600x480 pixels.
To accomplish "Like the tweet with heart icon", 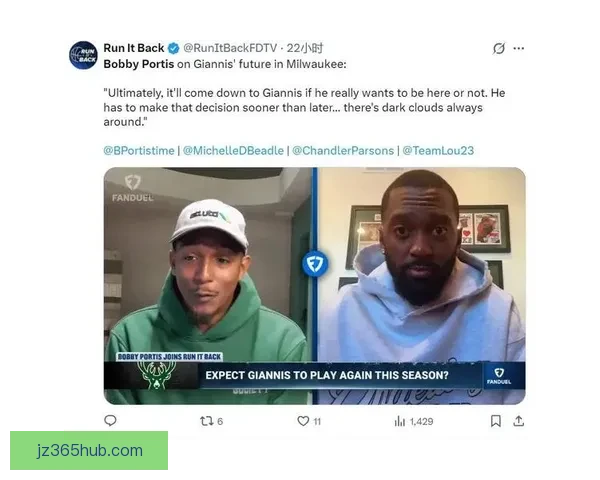I will (303, 421).
